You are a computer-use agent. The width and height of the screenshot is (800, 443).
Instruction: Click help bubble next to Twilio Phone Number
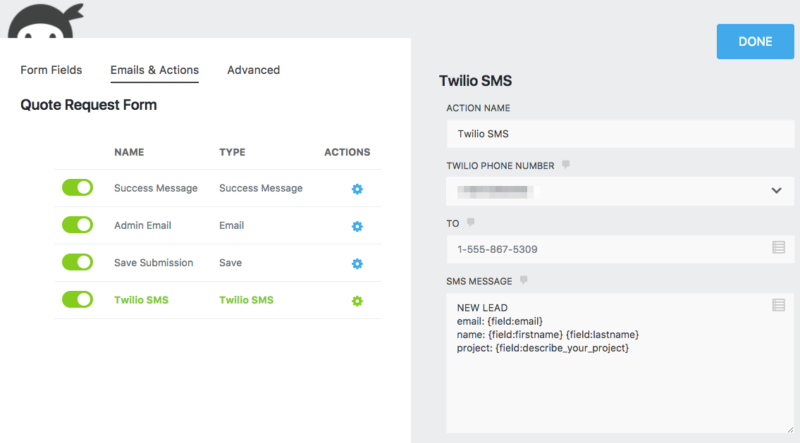566,164
